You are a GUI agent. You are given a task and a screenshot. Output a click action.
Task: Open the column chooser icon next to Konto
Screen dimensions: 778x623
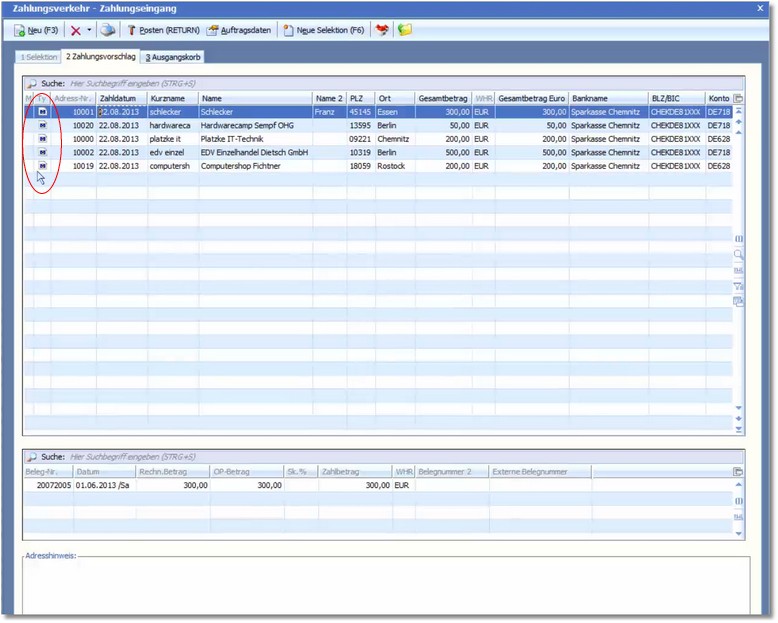[x=739, y=99]
